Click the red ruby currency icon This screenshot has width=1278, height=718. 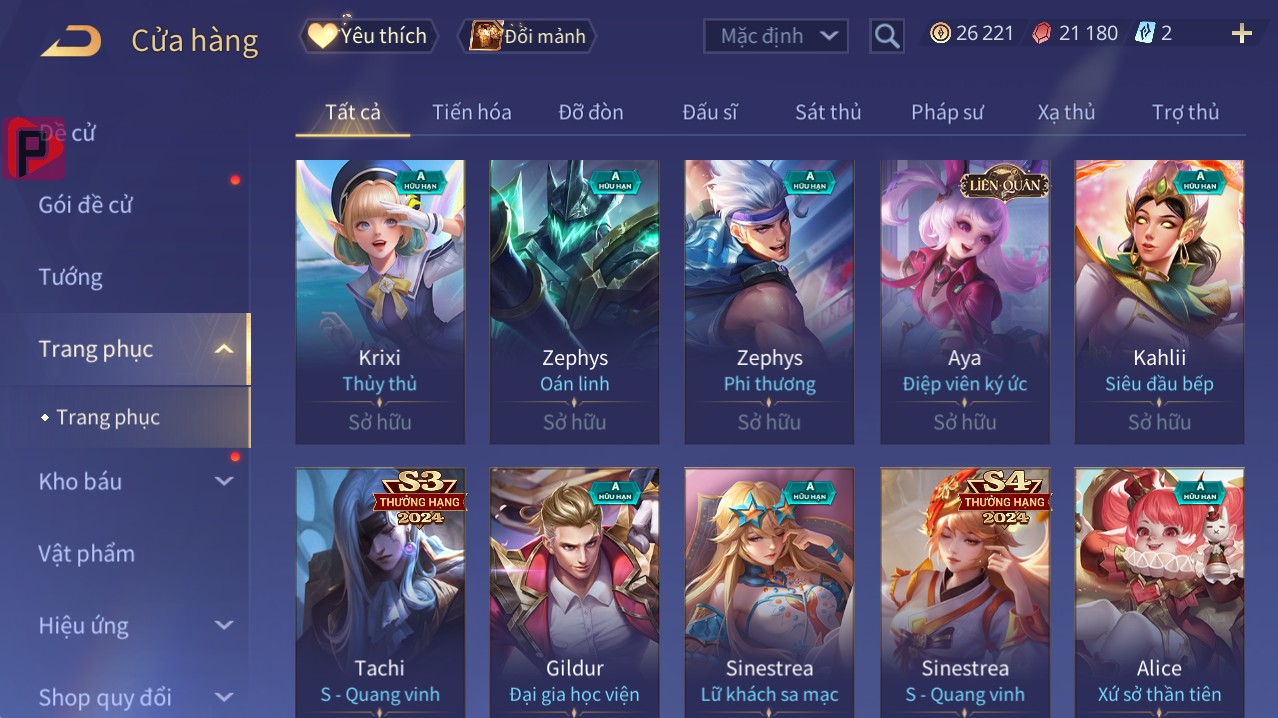(1042, 33)
